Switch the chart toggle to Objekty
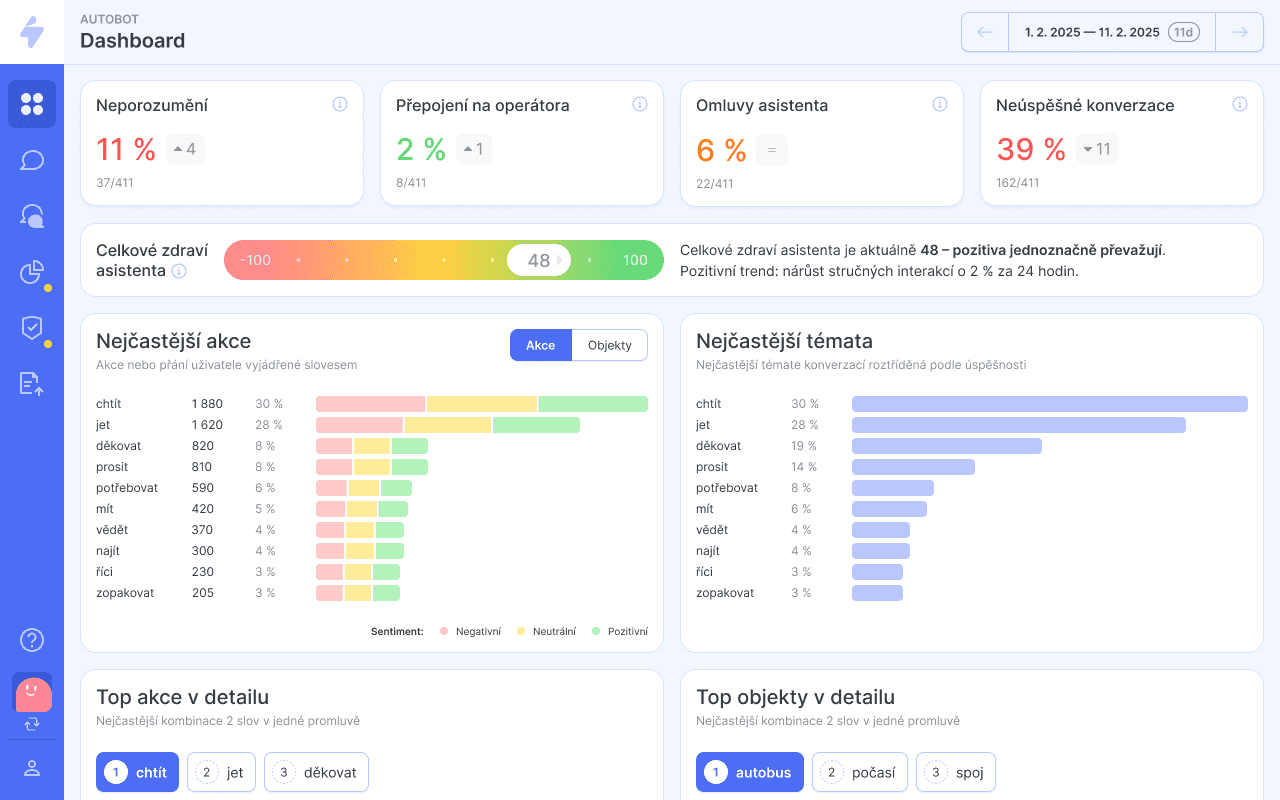Screen dimensions: 1280x800 click(x=609, y=345)
